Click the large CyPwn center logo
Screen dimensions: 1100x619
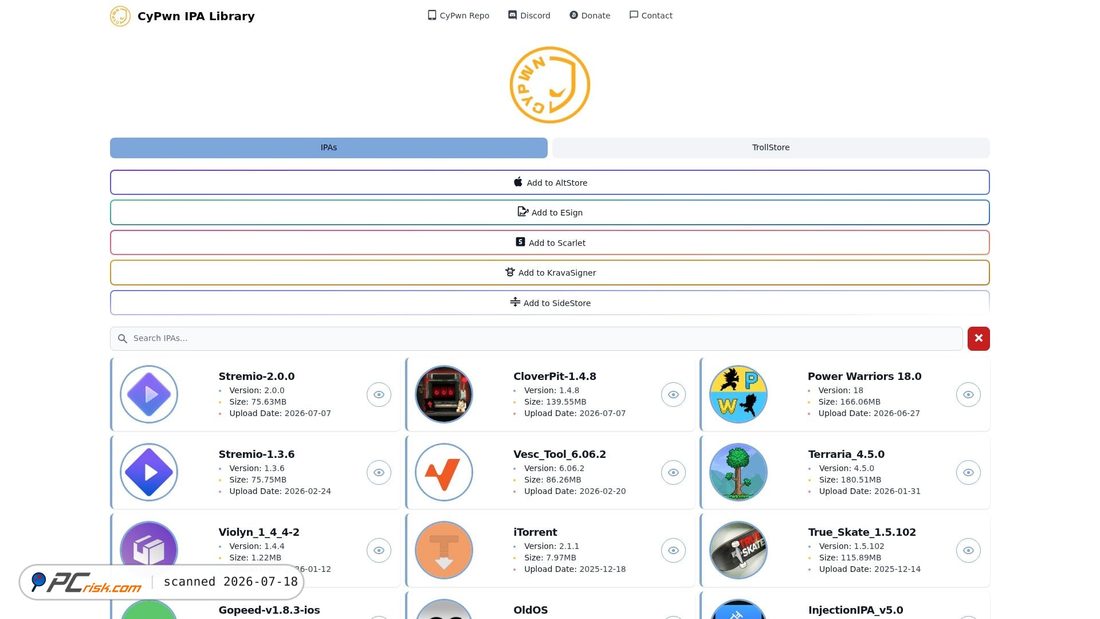[x=549, y=85]
